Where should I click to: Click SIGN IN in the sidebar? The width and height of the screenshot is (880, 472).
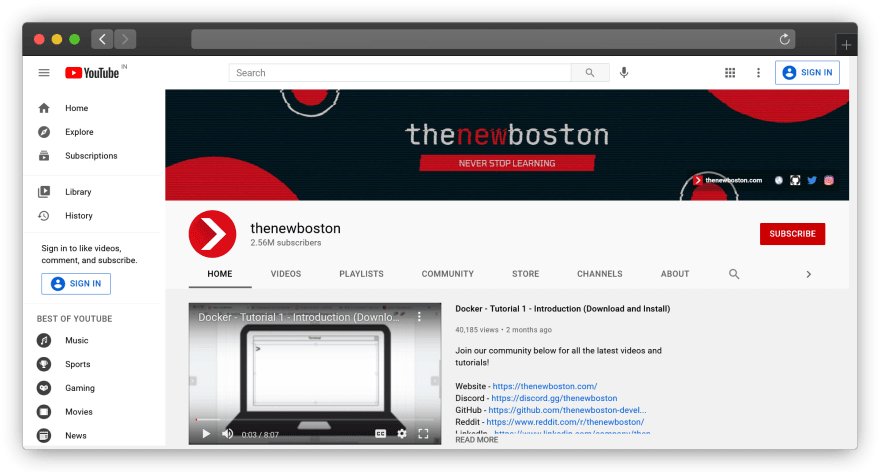point(76,283)
